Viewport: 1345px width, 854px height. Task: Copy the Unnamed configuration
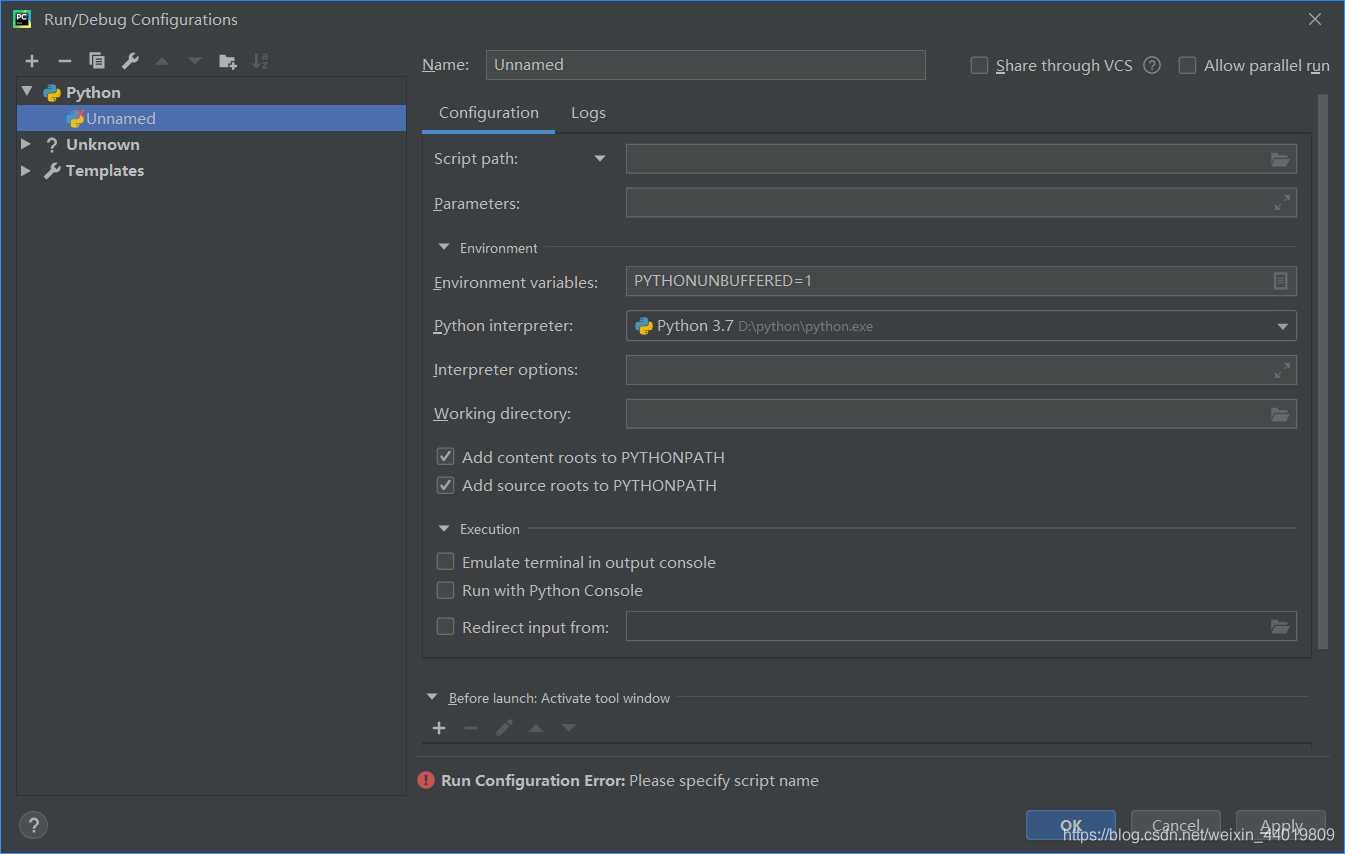(x=97, y=60)
